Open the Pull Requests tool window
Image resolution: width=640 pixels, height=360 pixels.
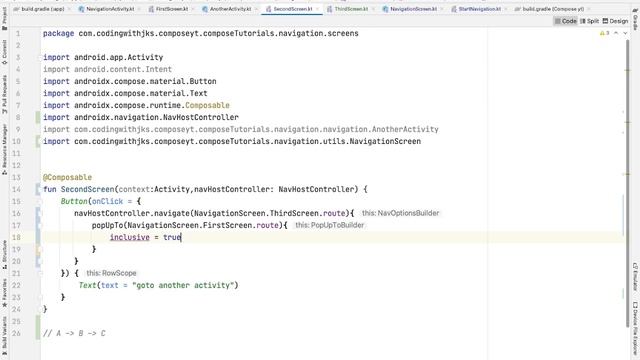click(x=4, y=94)
